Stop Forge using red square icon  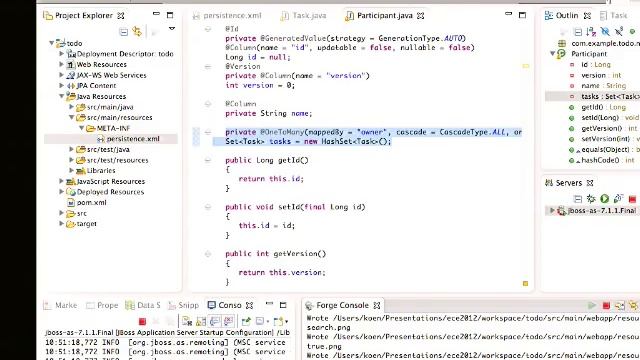(x=606, y=306)
